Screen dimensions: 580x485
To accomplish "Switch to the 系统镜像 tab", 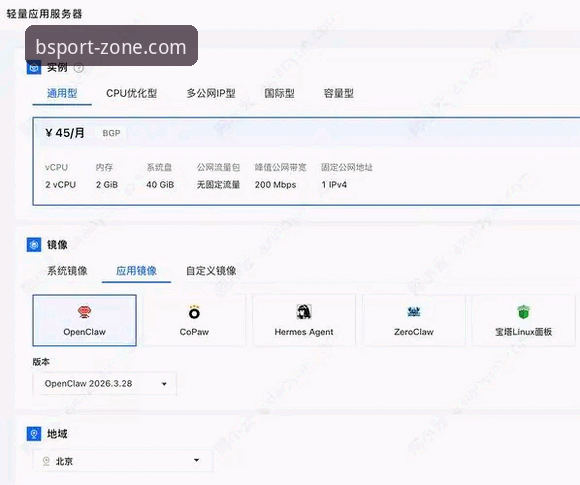I will 67,271.
